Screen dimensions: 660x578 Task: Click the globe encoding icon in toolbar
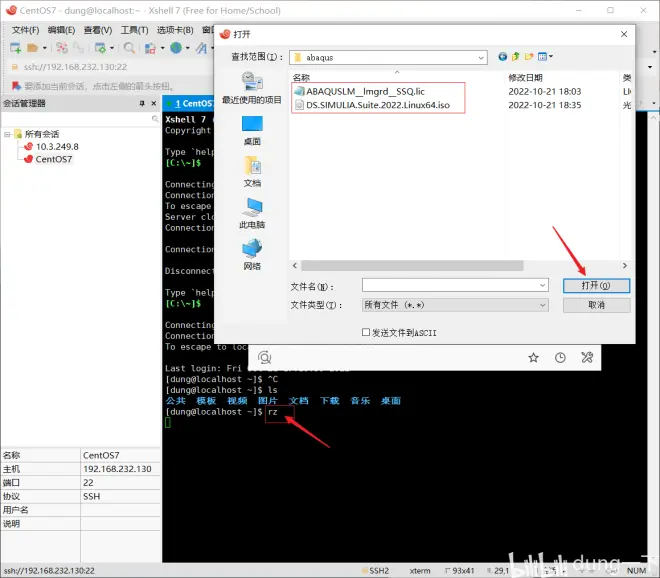click(x=176, y=48)
